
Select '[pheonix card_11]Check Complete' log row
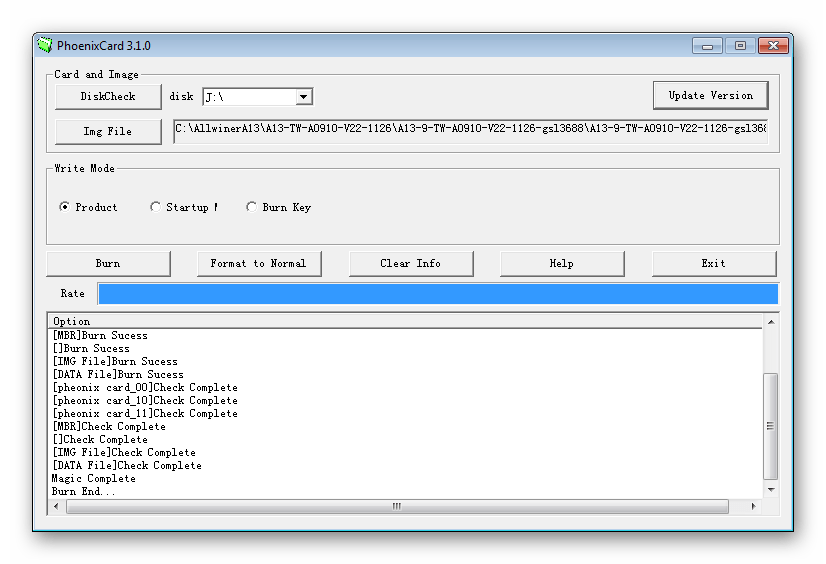click(406, 413)
